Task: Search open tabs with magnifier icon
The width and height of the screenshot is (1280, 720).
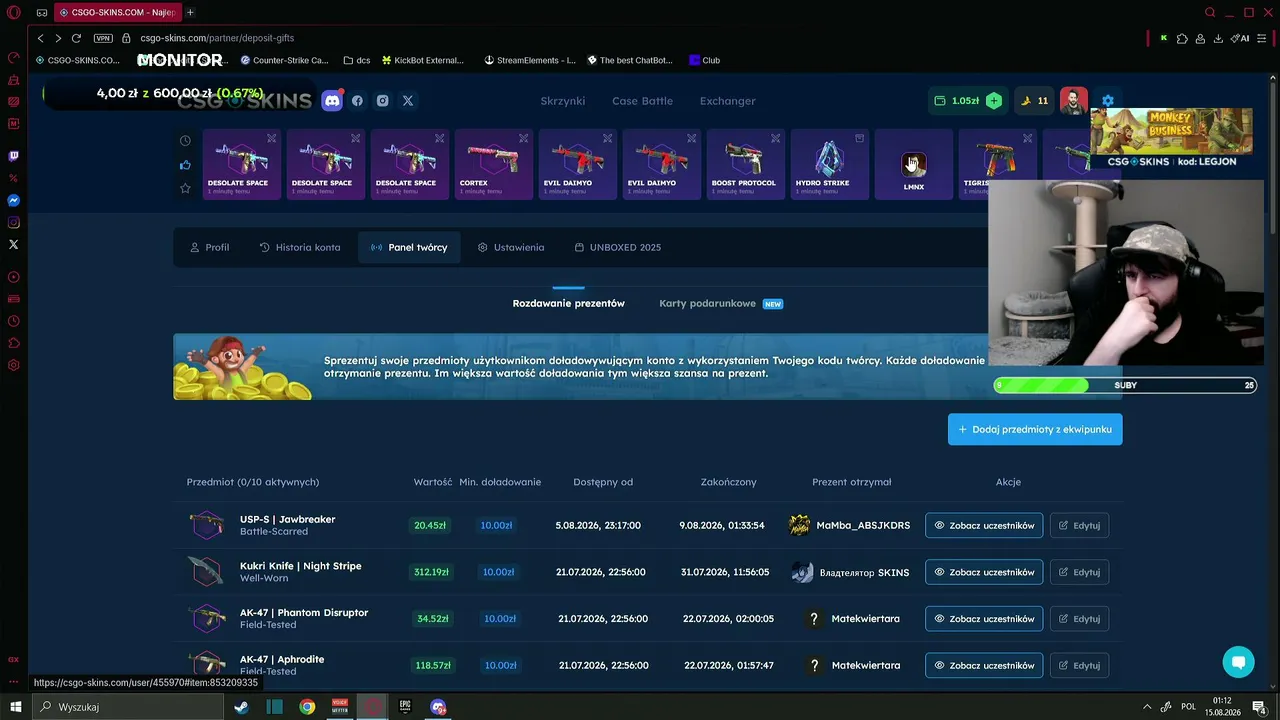Action: pos(1210,12)
